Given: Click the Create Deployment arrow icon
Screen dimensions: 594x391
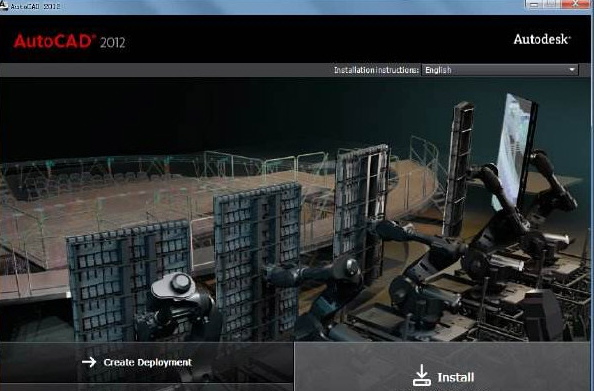Looking at the screenshot, I should pos(89,362).
